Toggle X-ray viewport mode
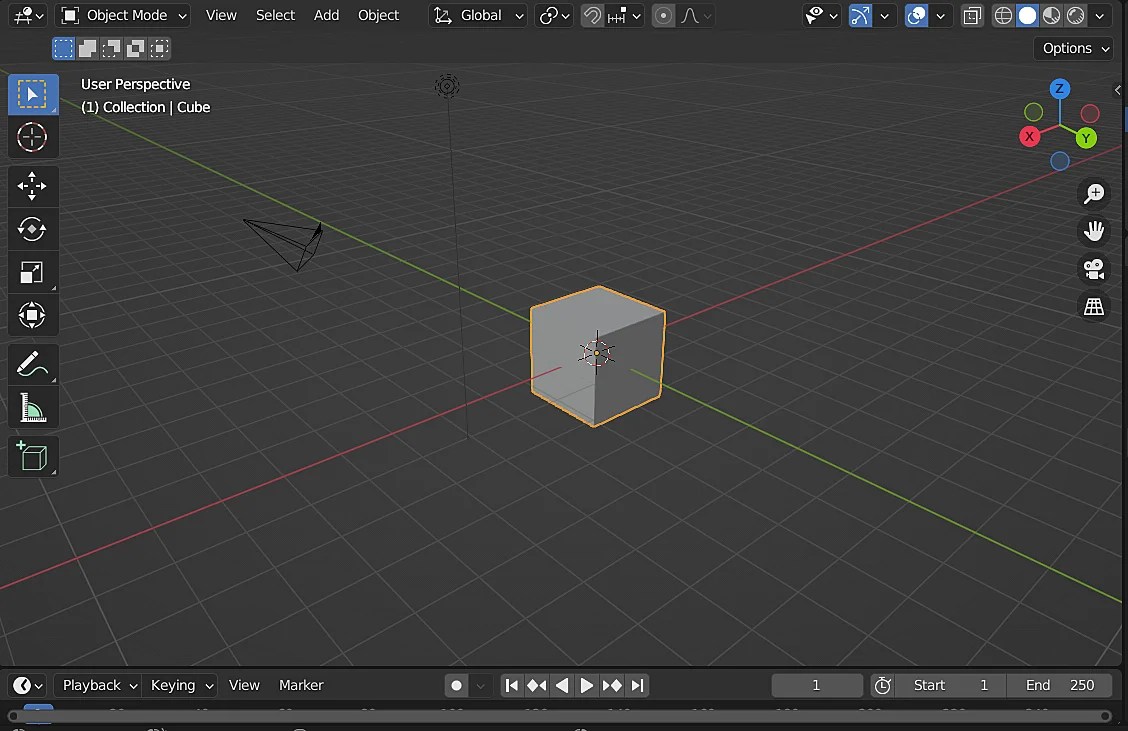The width and height of the screenshot is (1128, 731). tap(973, 15)
